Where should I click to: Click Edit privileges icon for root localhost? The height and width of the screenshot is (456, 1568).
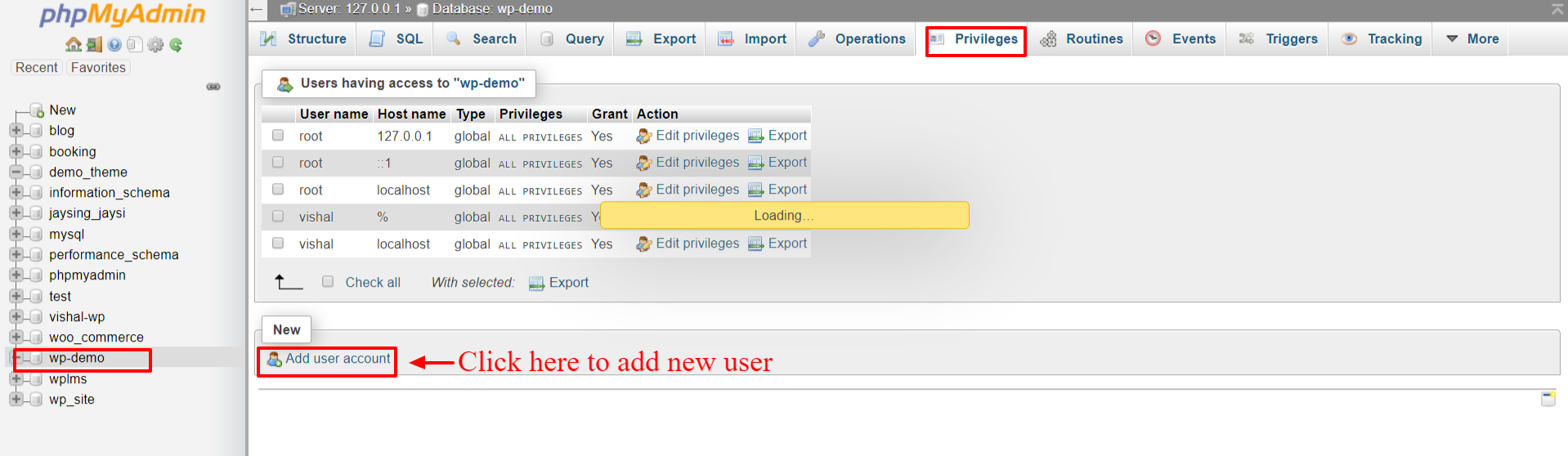pos(644,190)
